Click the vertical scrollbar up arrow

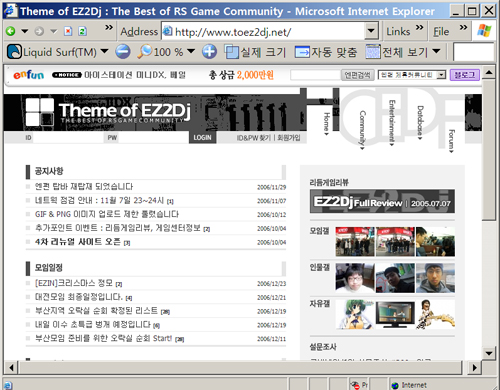tap(489, 72)
